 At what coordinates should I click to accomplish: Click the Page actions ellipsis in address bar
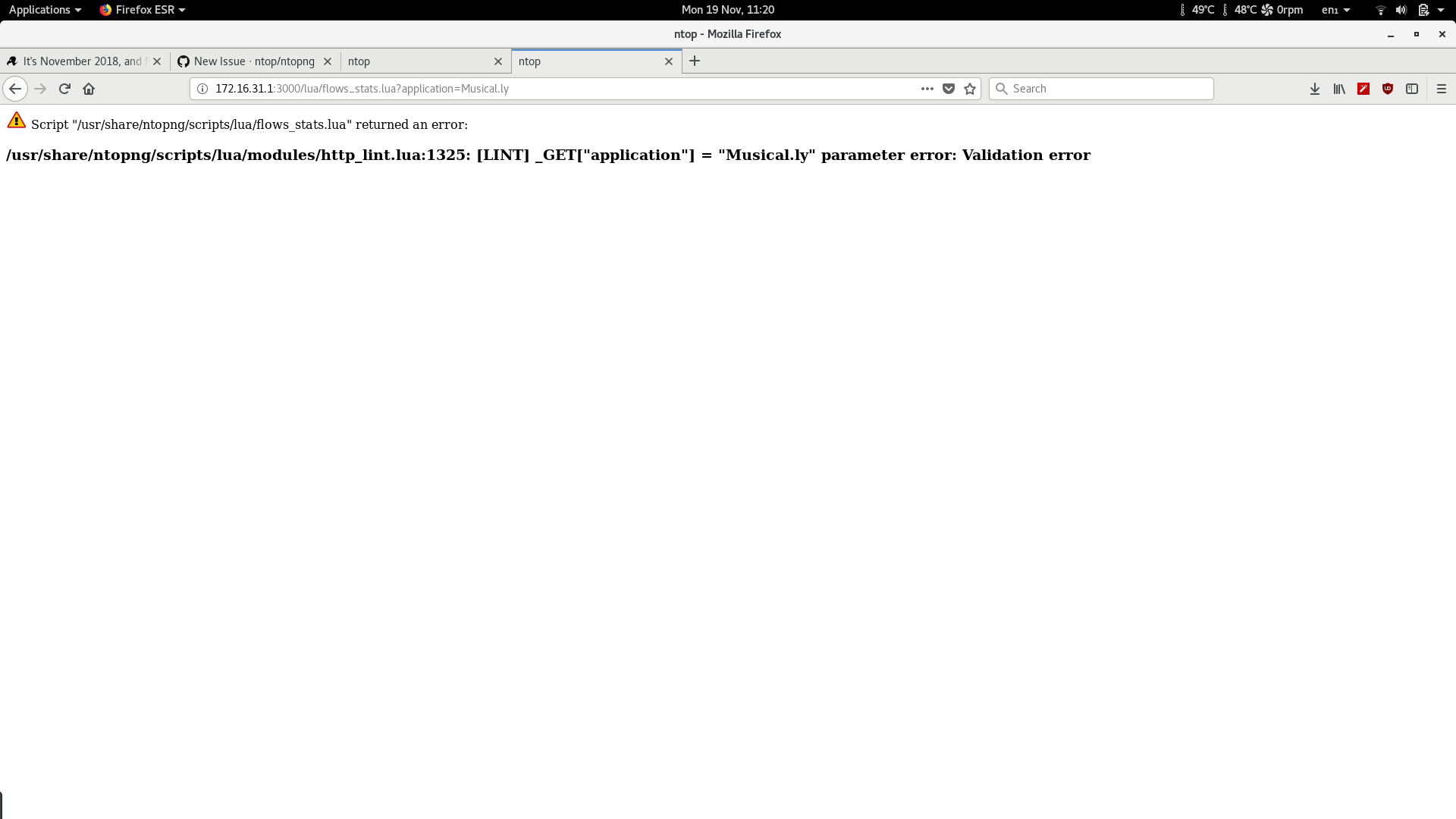927,89
